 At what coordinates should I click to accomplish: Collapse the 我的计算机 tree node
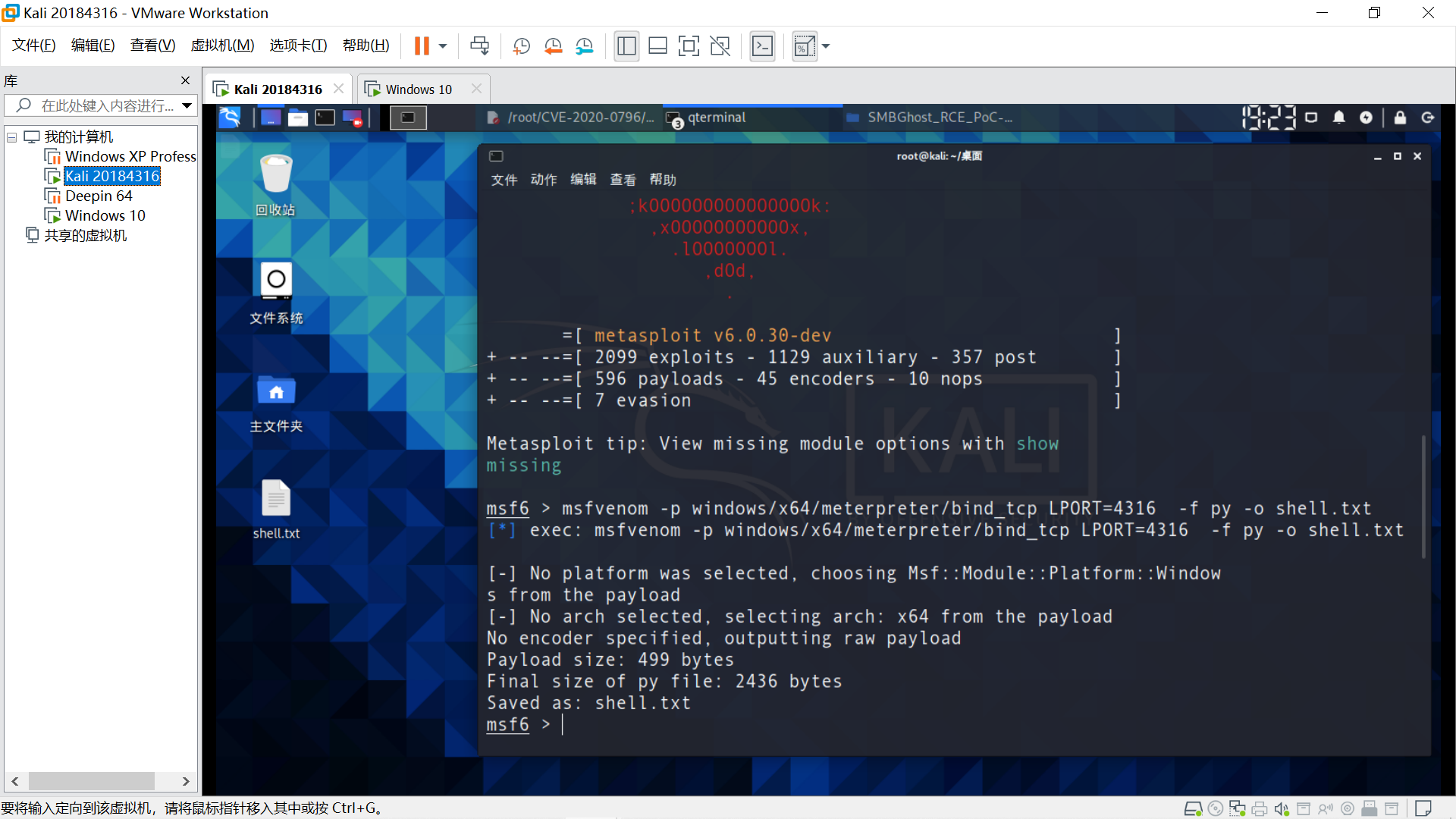click(x=12, y=137)
